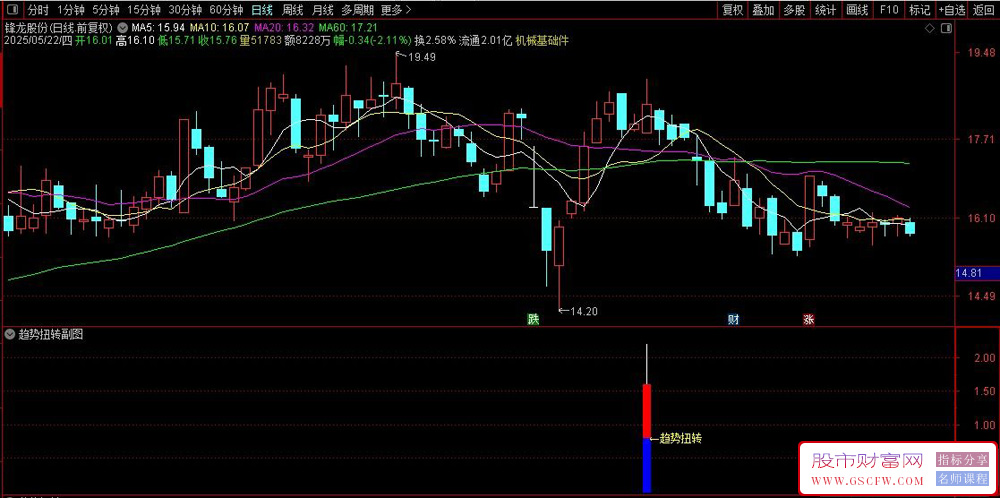Click the MA5: 15.94 indicator value
The image size is (1000, 498).
[158, 29]
